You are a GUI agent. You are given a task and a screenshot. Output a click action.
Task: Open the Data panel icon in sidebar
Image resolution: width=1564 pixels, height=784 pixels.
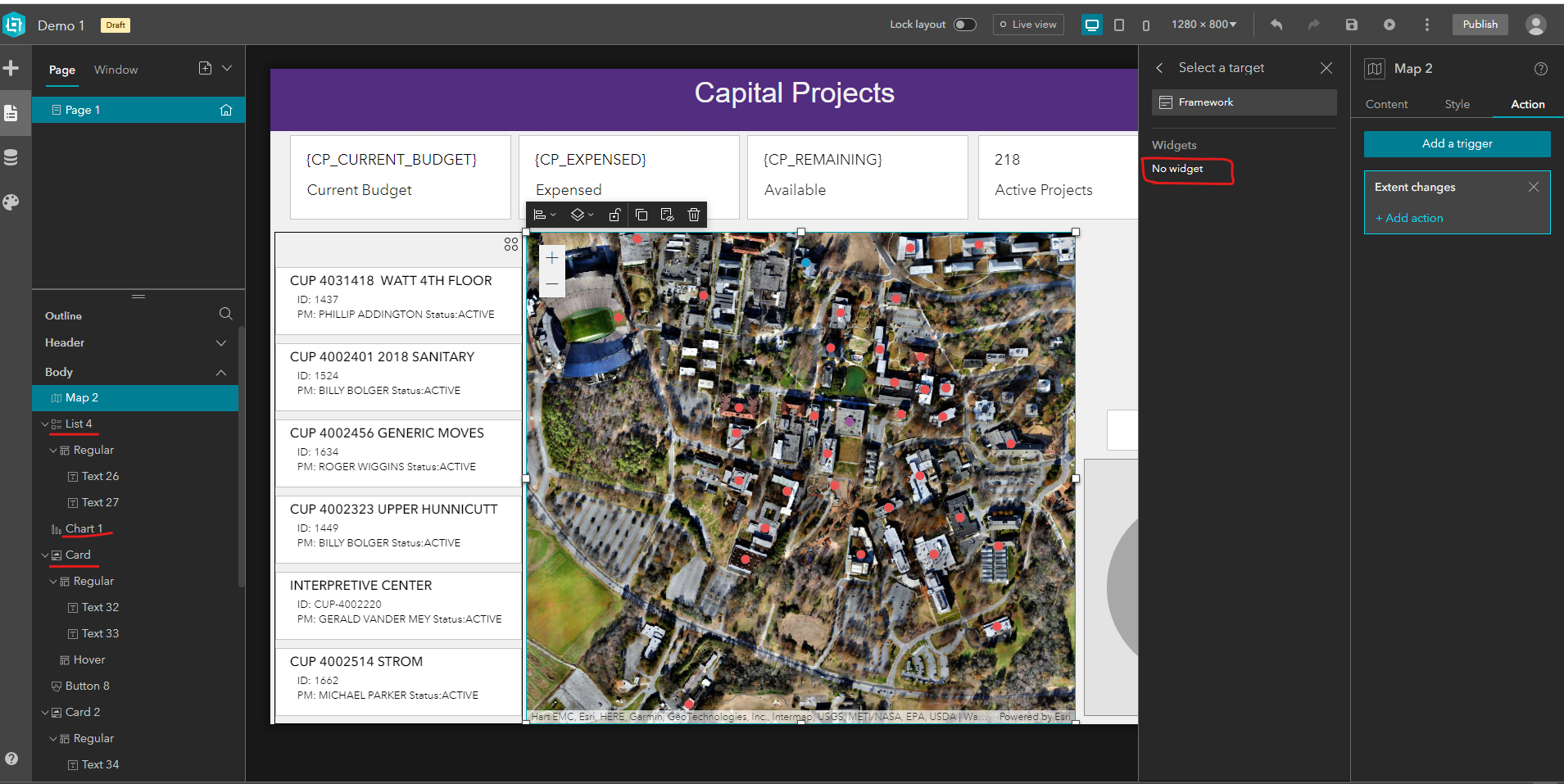(x=11, y=157)
